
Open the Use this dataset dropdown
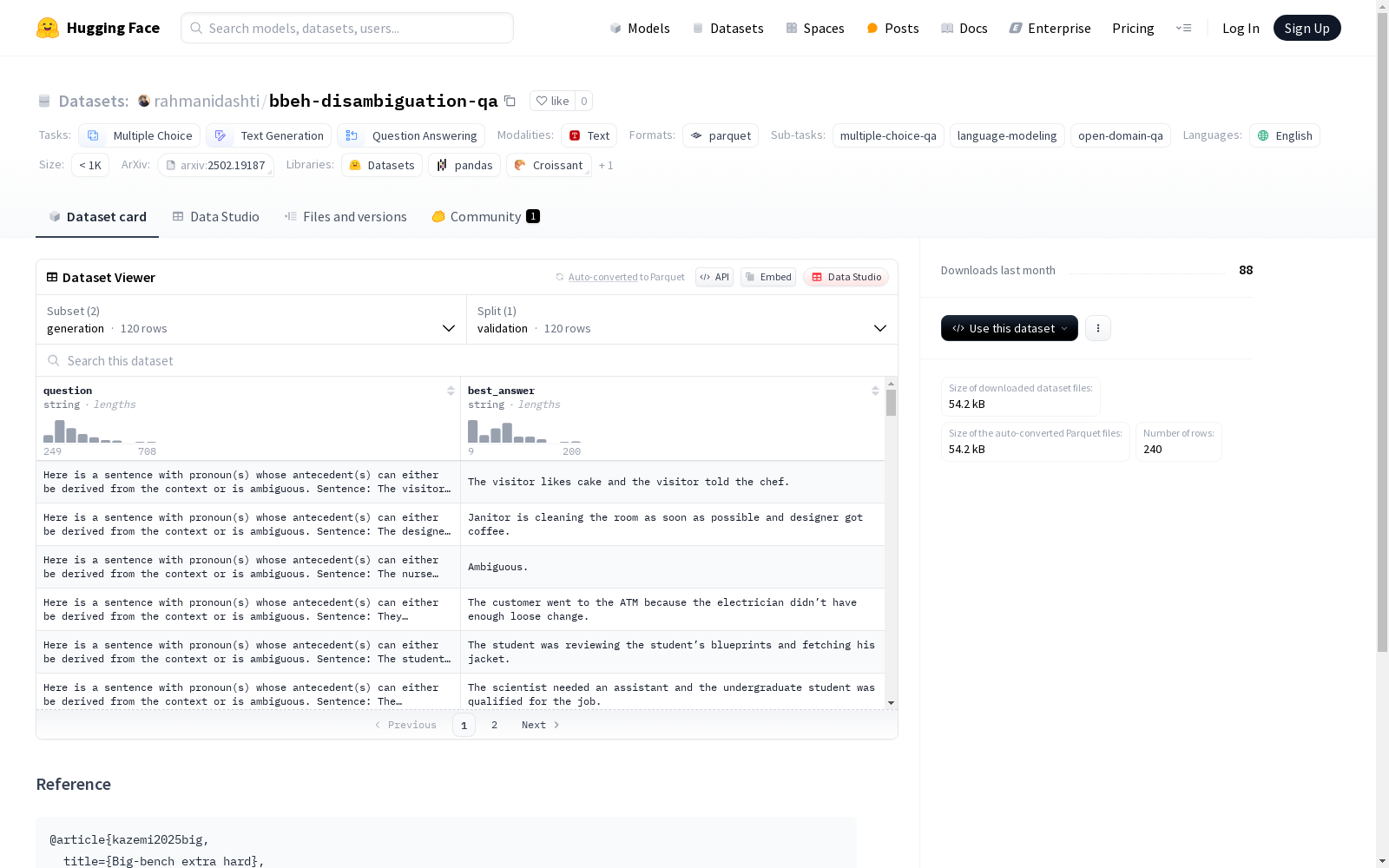[x=1010, y=328]
